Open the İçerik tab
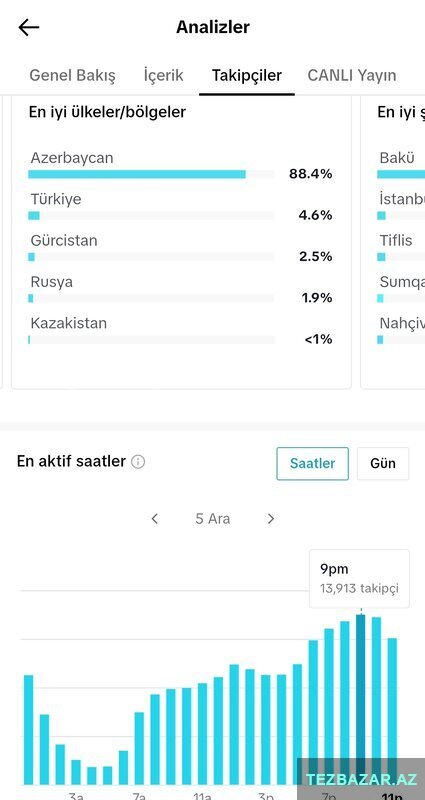 163,76
